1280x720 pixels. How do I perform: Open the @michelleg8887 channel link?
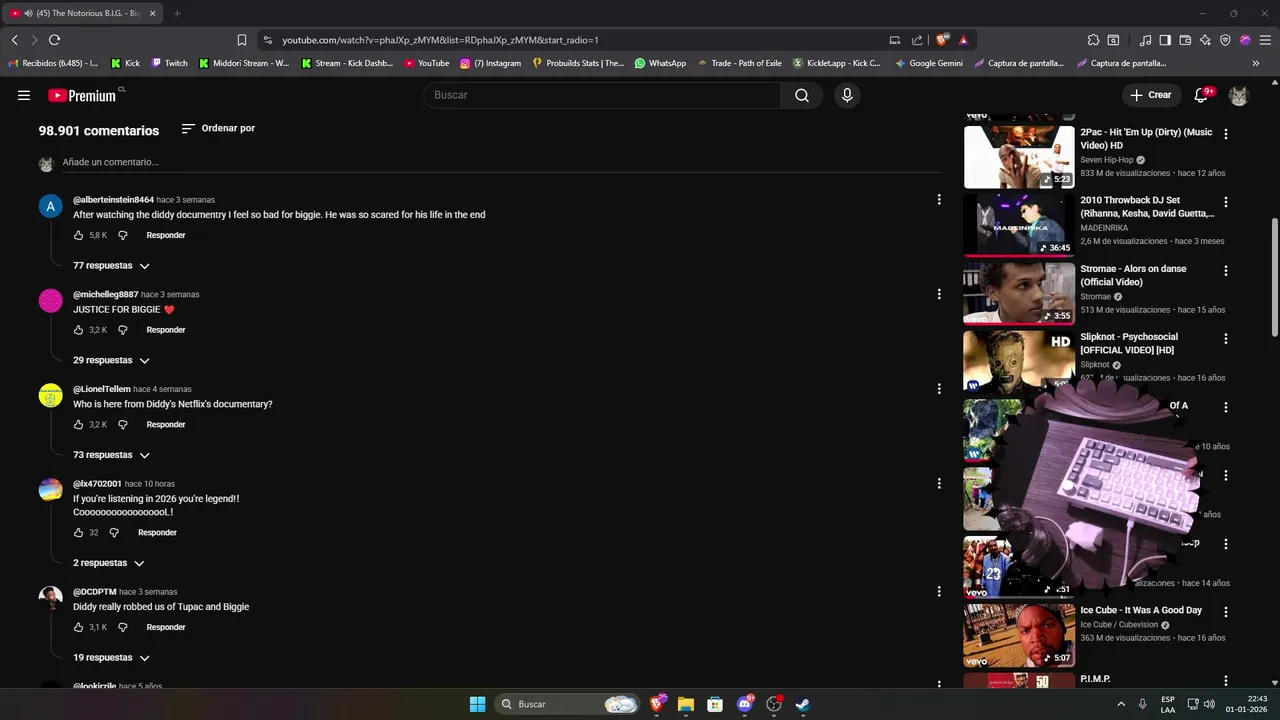click(105, 295)
